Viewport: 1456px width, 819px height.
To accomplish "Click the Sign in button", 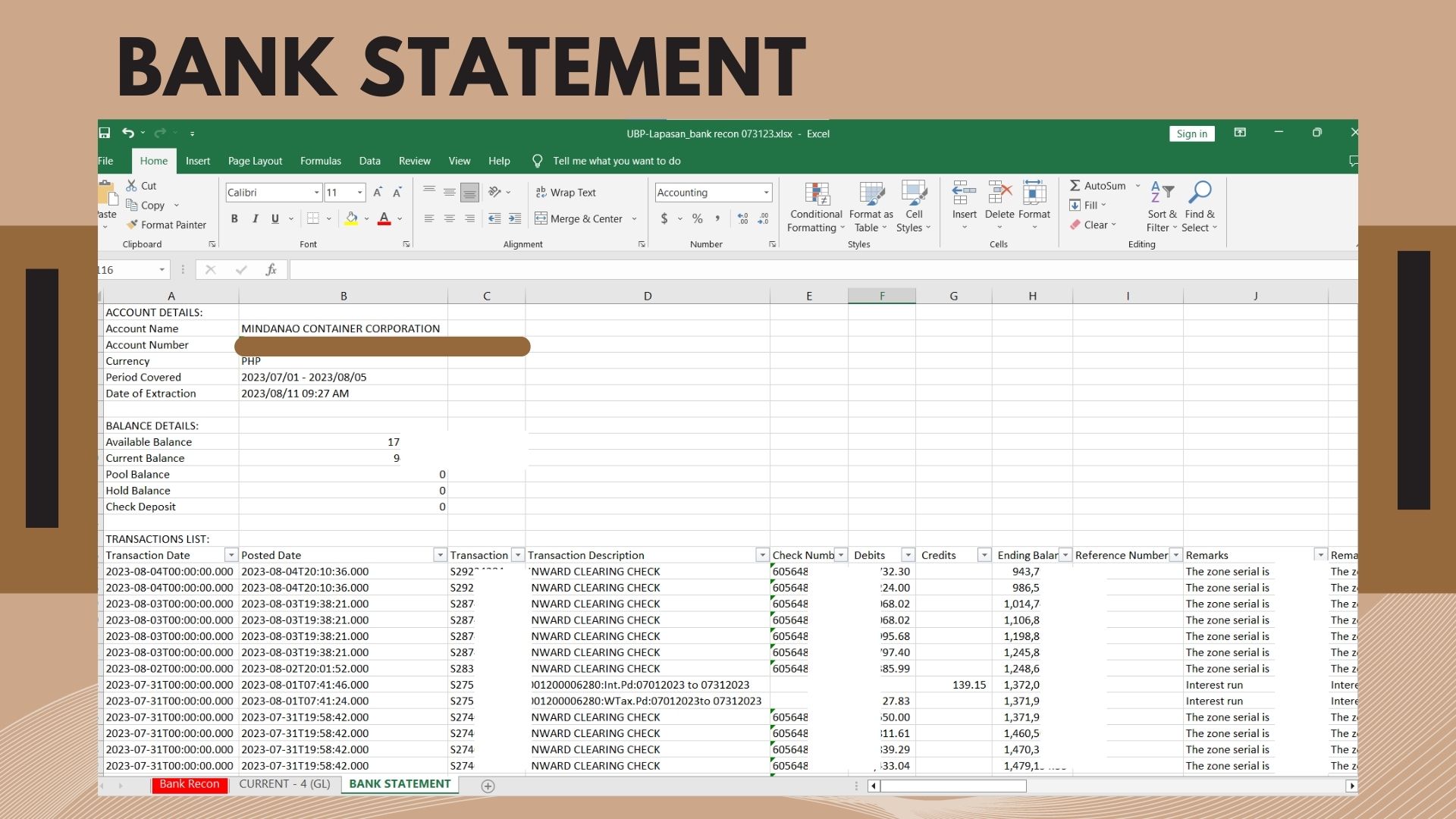I will [x=1191, y=133].
